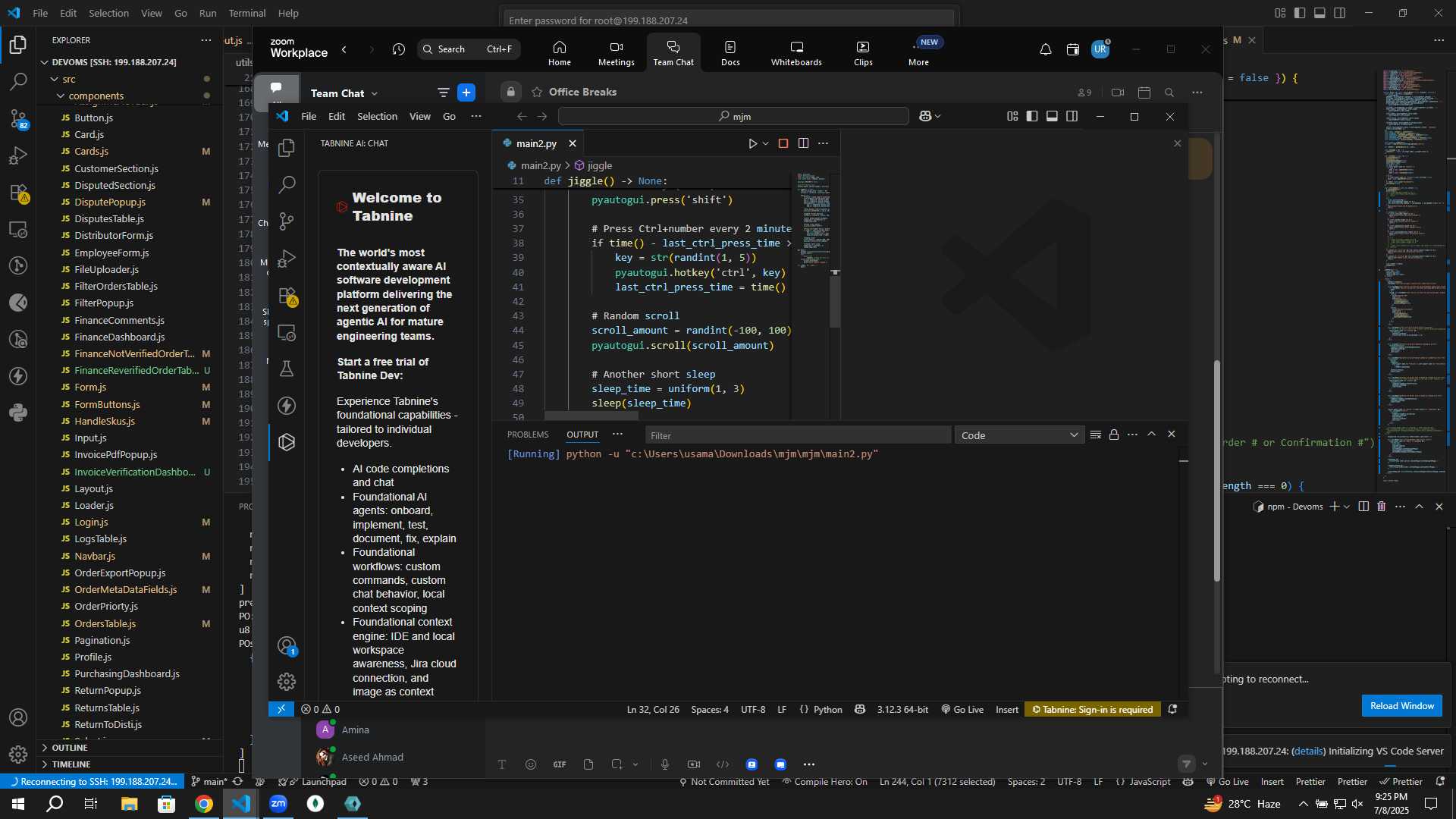Click Reload Window button

1401,705
